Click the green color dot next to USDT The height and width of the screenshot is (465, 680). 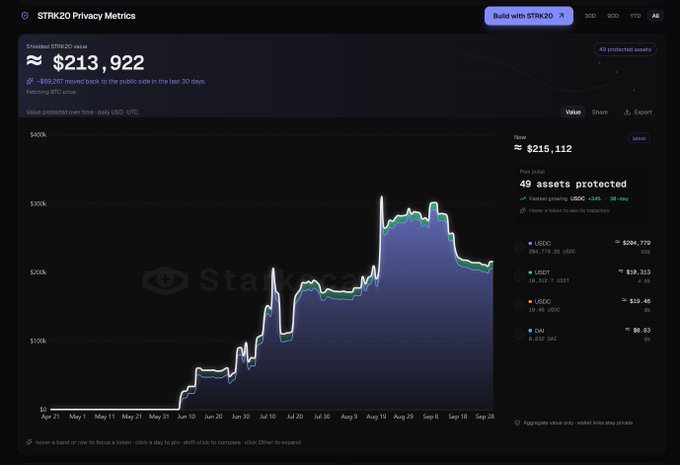click(x=530, y=272)
